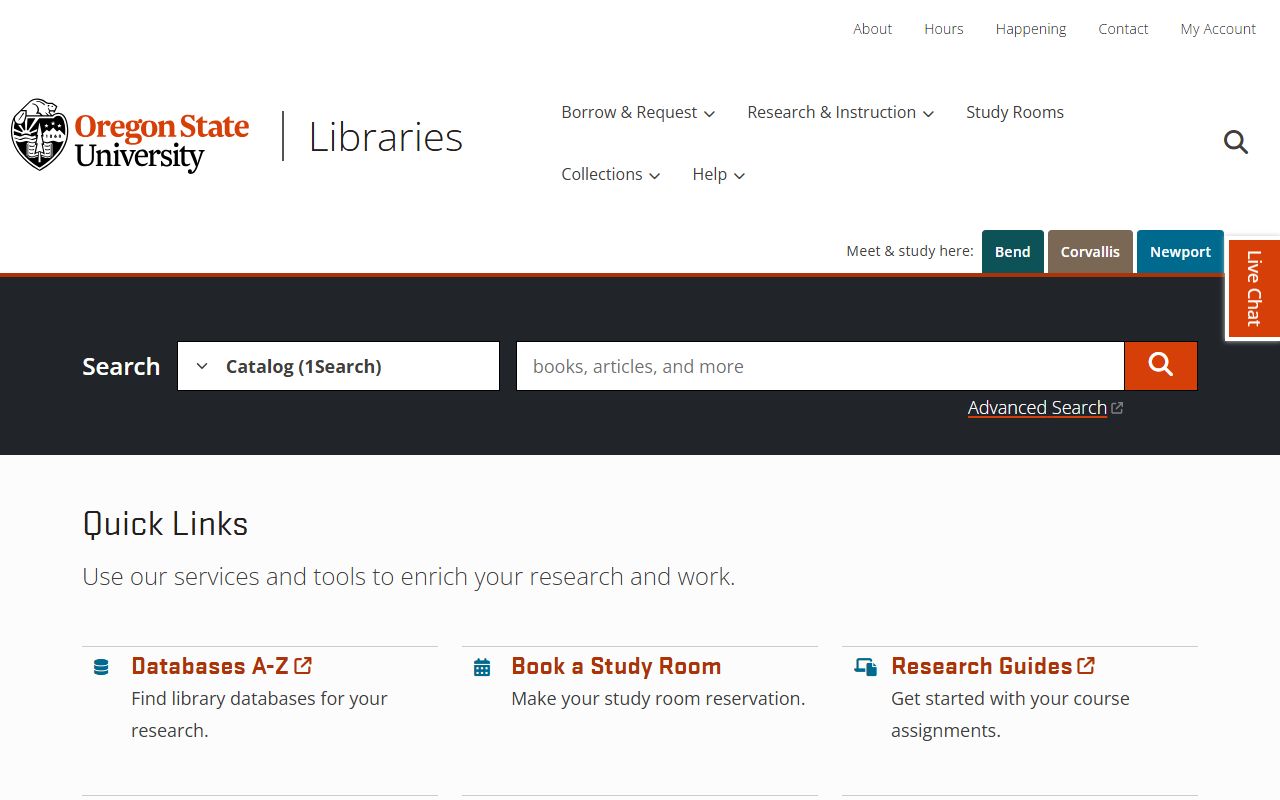Click external link icon after Research Guides
This screenshot has width=1280, height=800.
(1086, 665)
